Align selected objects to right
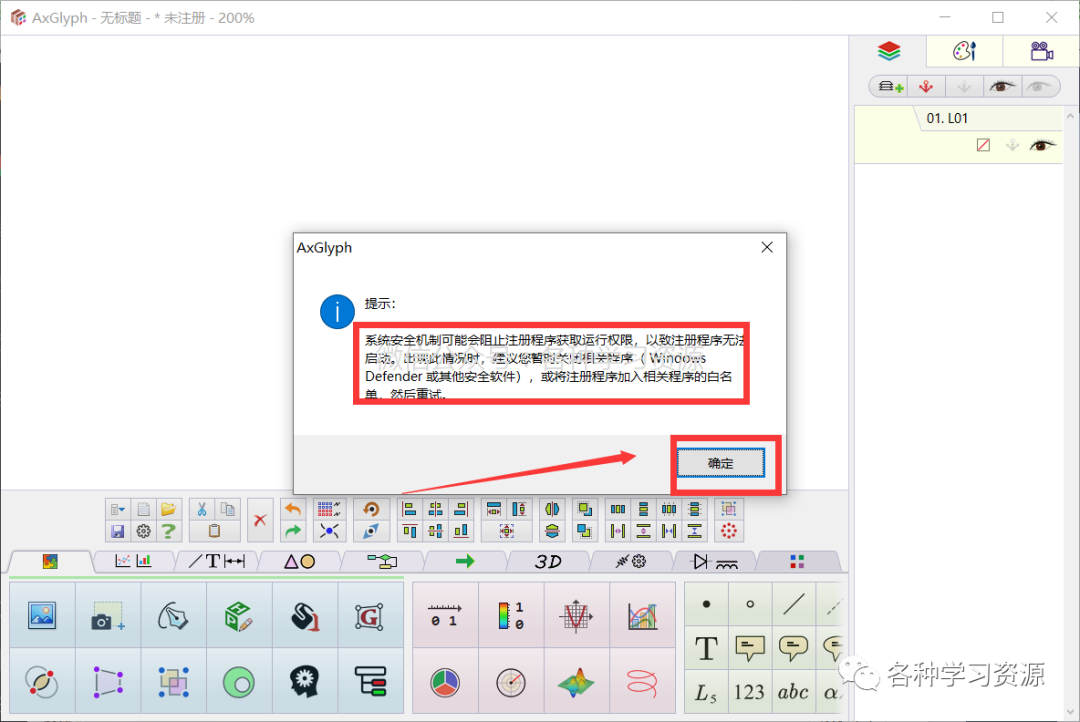The image size is (1080, 722). (x=461, y=510)
